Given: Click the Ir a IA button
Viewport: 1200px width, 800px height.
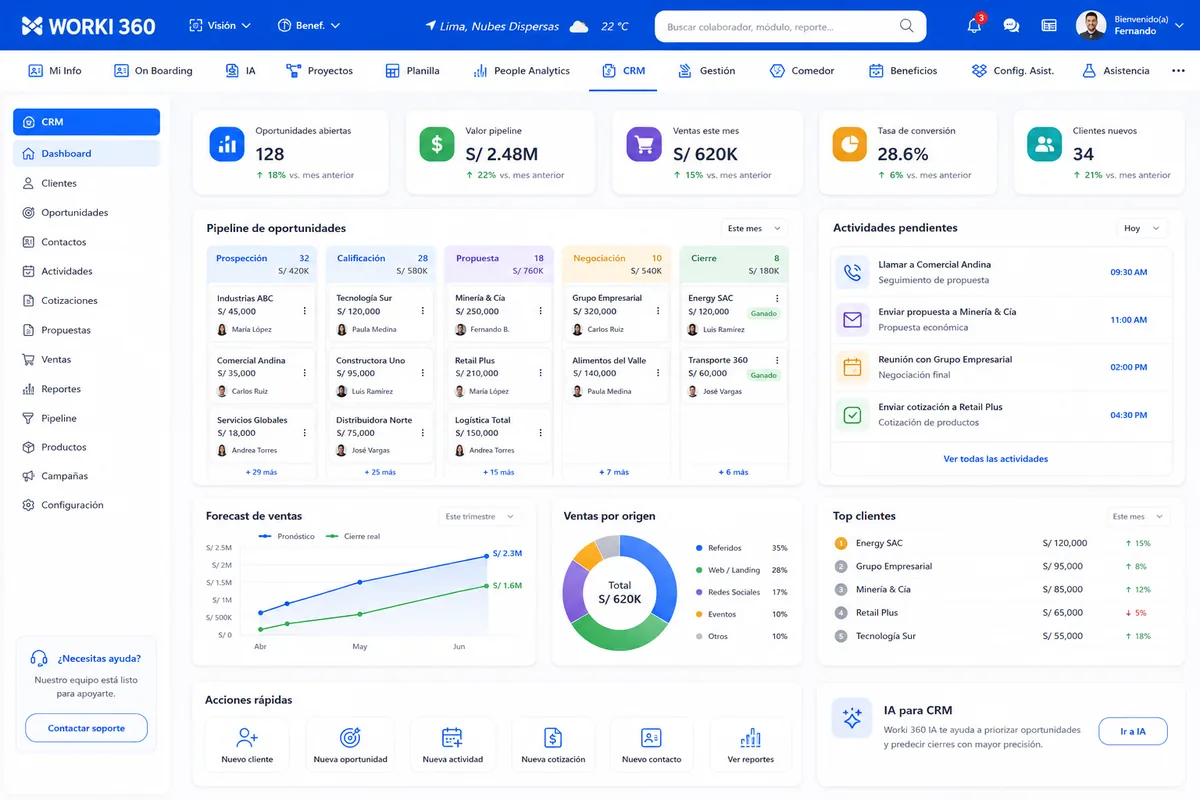Looking at the screenshot, I should pos(1133,732).
